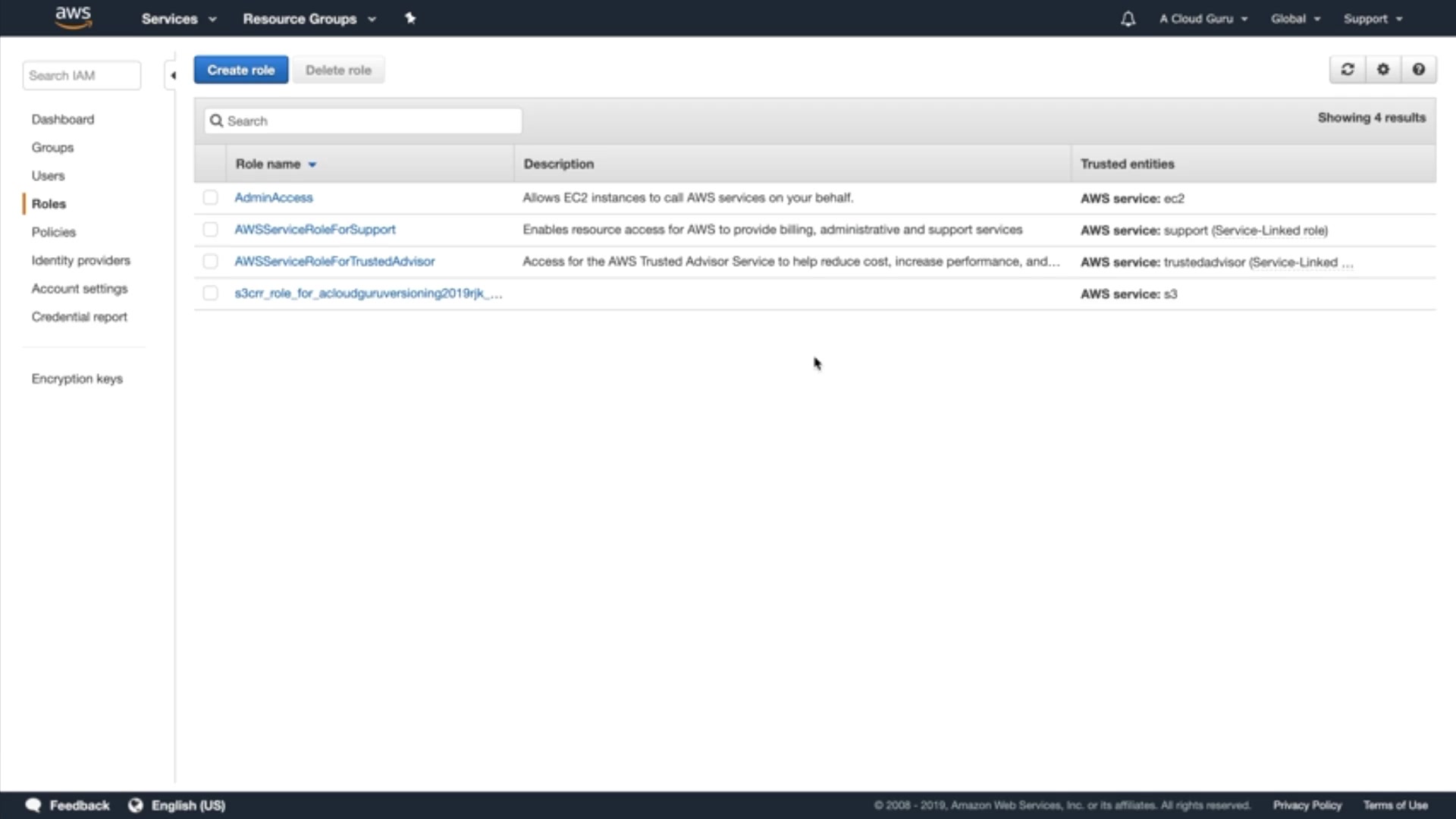Sort by Role name column header

click(268, 165)
